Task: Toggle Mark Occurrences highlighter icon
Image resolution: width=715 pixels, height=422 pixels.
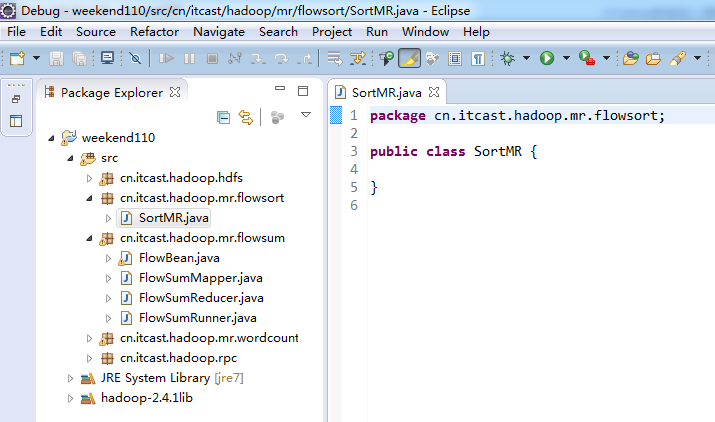Action: click(x=409, y=58)
